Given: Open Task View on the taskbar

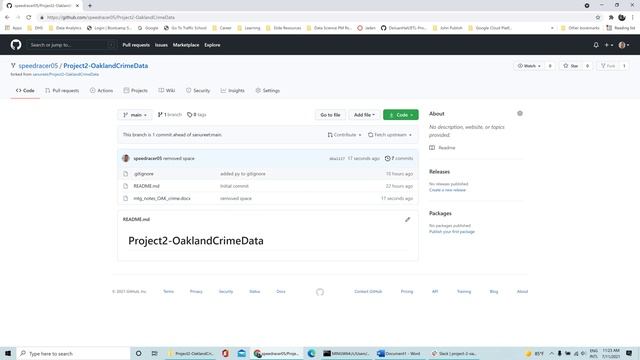Looking at the screenshot, I should pyautogui.click(x=154, y=353).
